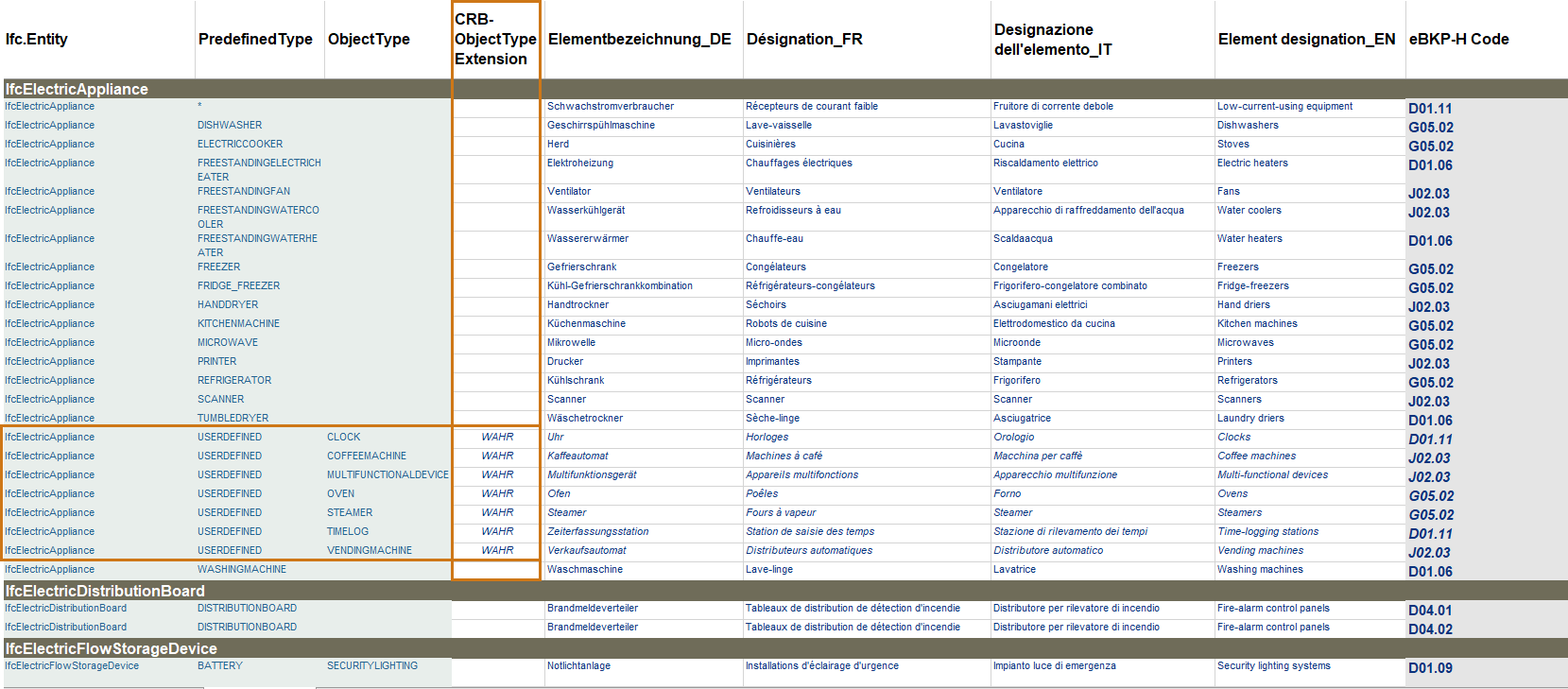Click the 'ObjectType' column header
Screen dimensions: 1568x689
click(369, 39)
